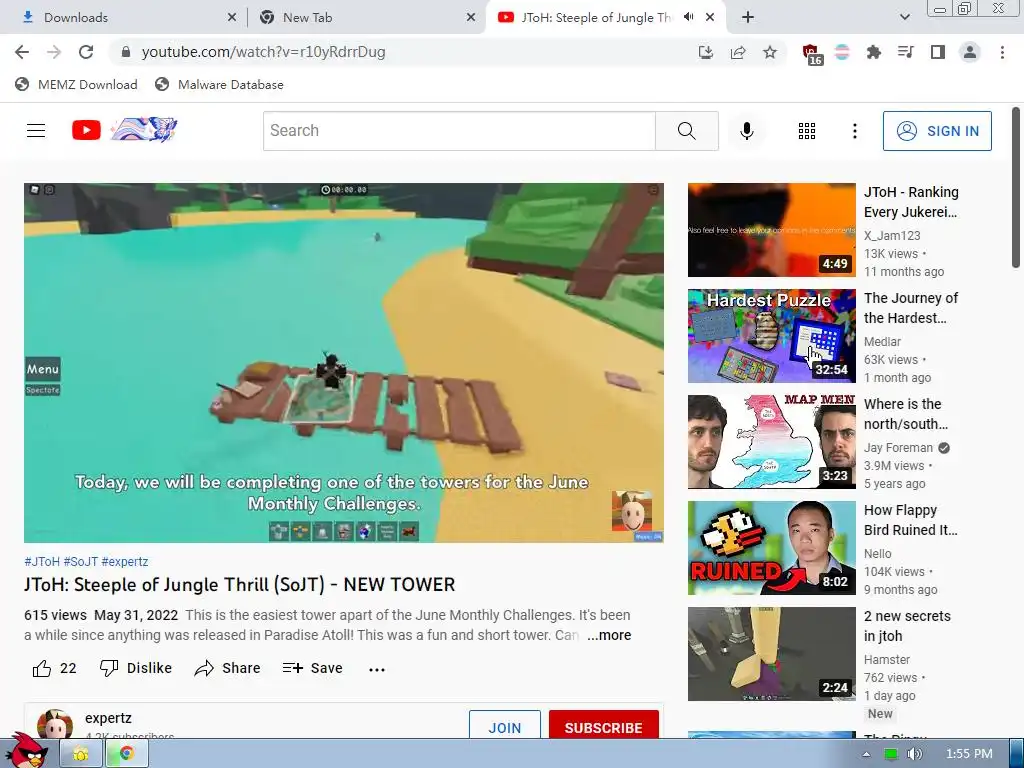Reload the YouTube page
Image resolution: width=1024 pixels, height=768 pixels.
pyautogui.click(x=86, y=52)
